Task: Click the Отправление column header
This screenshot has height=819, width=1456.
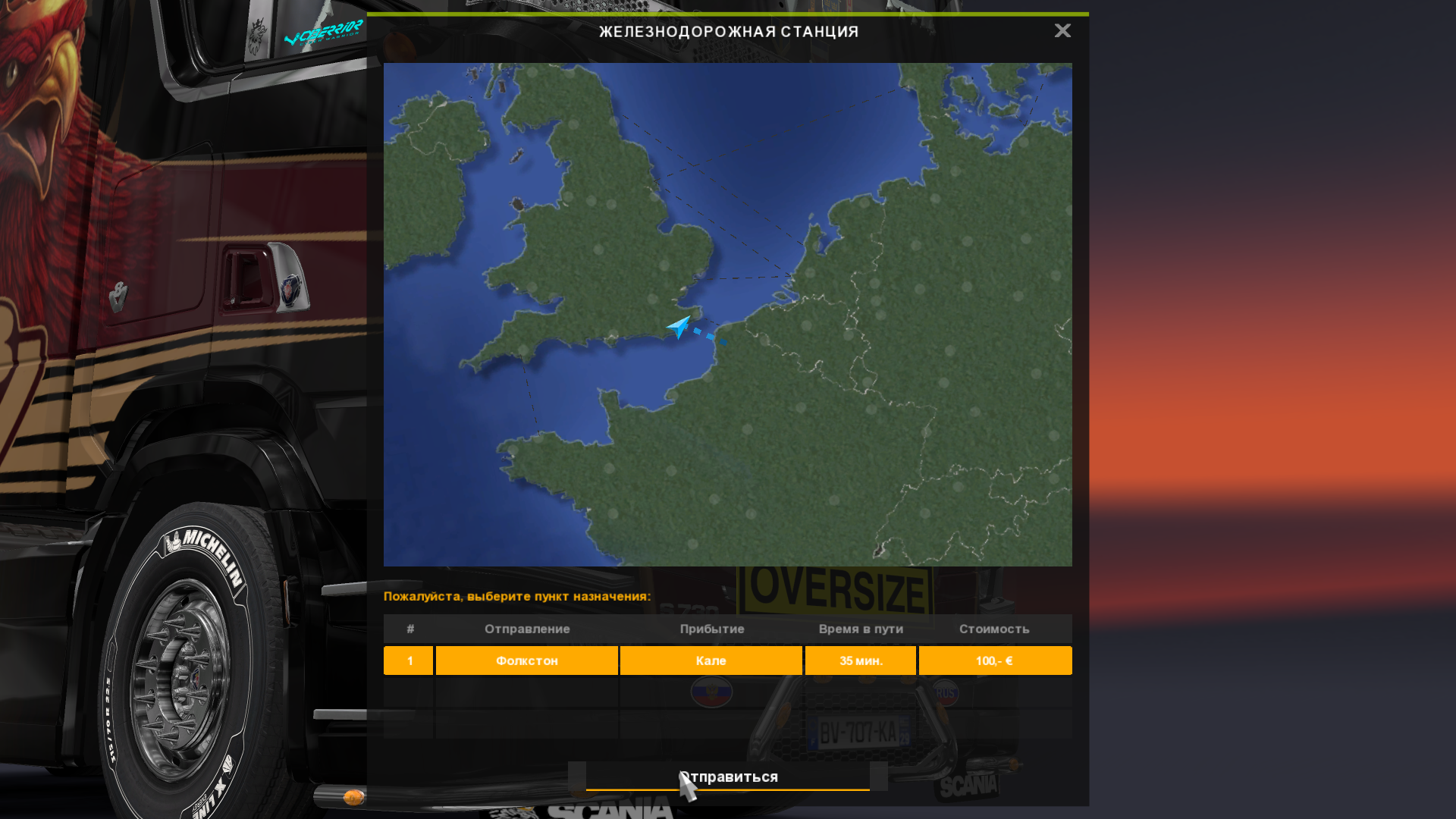Action: [x=527, y=629]
